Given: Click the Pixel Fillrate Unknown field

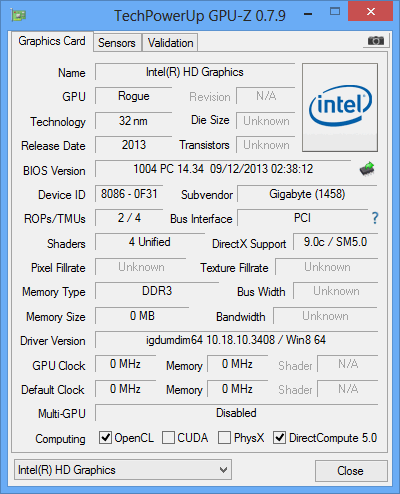Looking at the screenshot, I should [141, 267].
